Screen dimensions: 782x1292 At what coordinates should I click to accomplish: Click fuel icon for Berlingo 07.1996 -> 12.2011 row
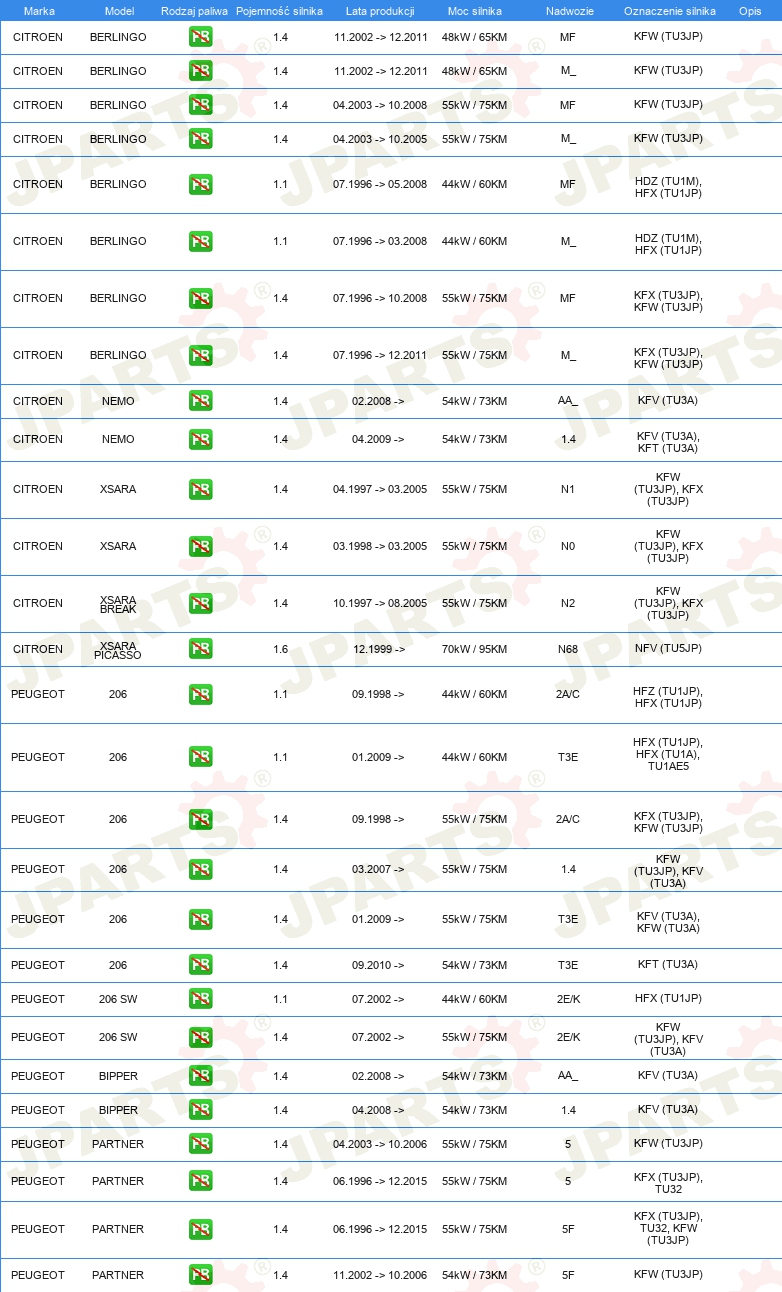(x=200, y=355)
